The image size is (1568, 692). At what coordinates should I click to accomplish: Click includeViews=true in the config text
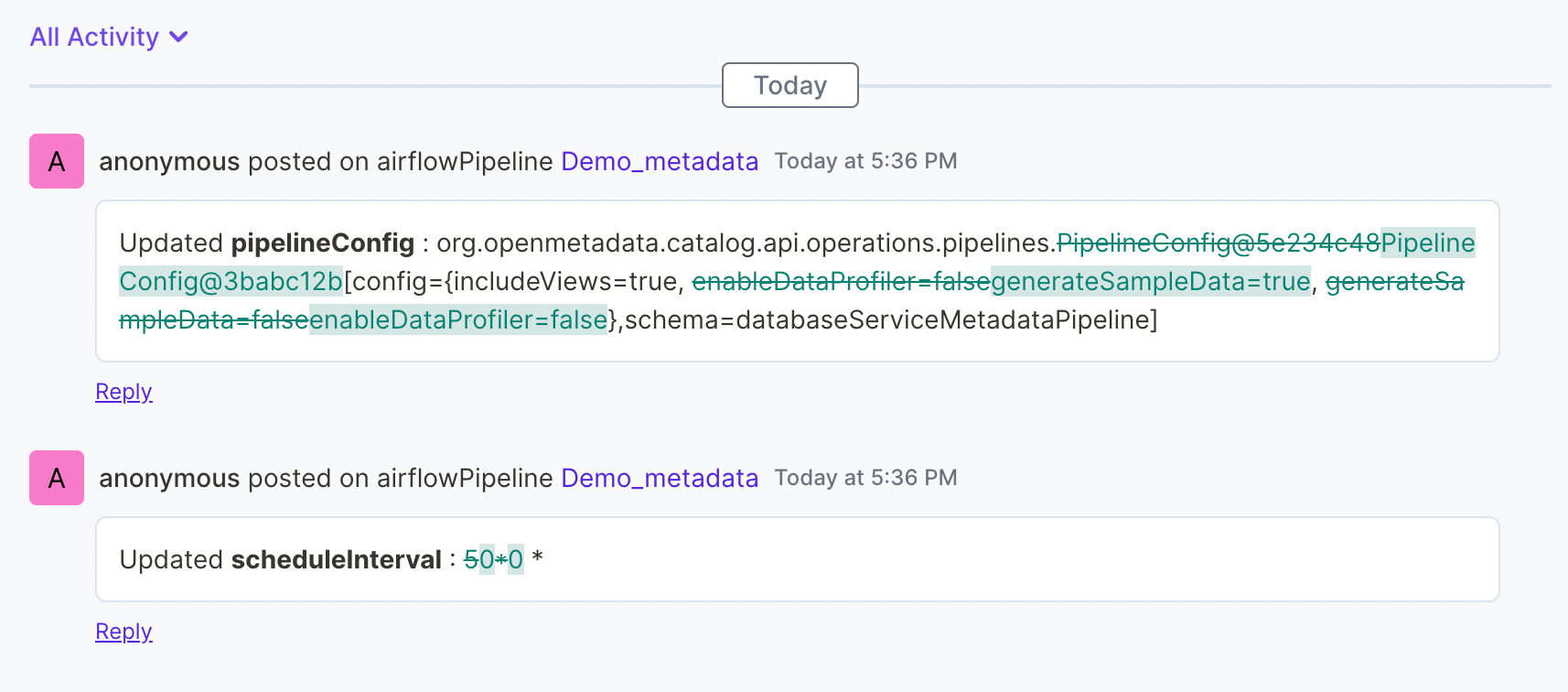(566, 281)
